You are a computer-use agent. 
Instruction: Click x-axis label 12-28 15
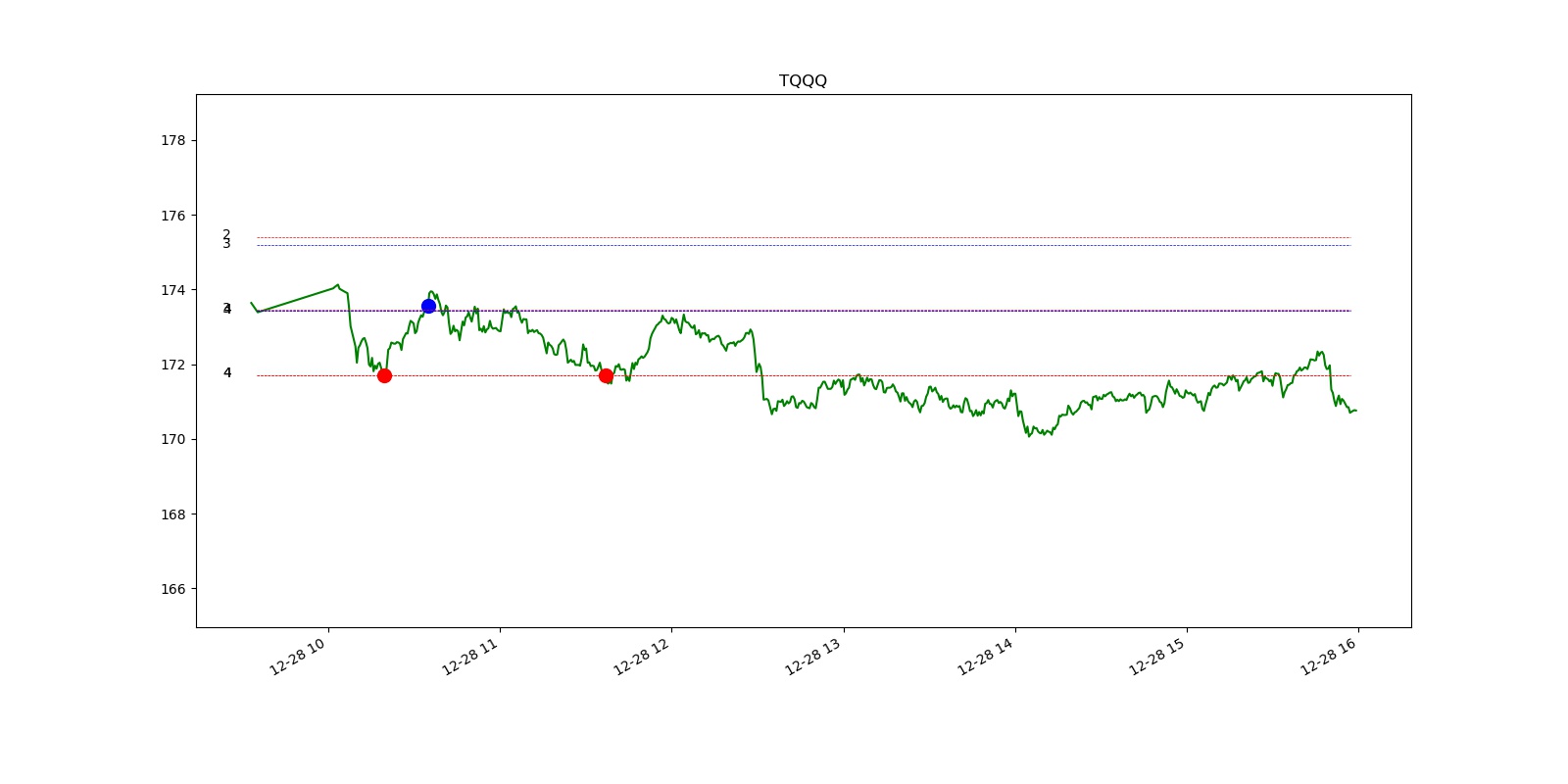[x=1156, y=655]
